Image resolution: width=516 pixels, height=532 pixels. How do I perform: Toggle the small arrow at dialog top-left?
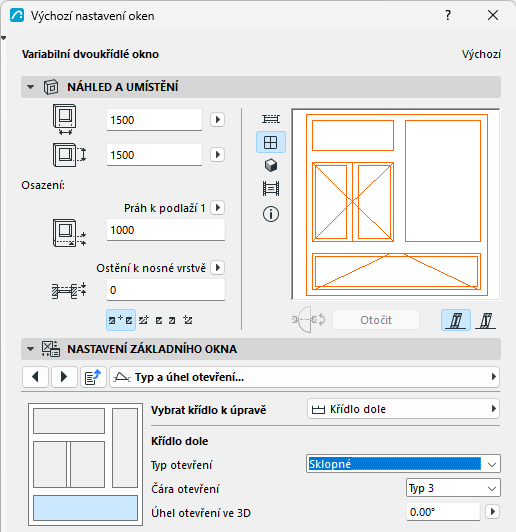[x=3, y=38]
